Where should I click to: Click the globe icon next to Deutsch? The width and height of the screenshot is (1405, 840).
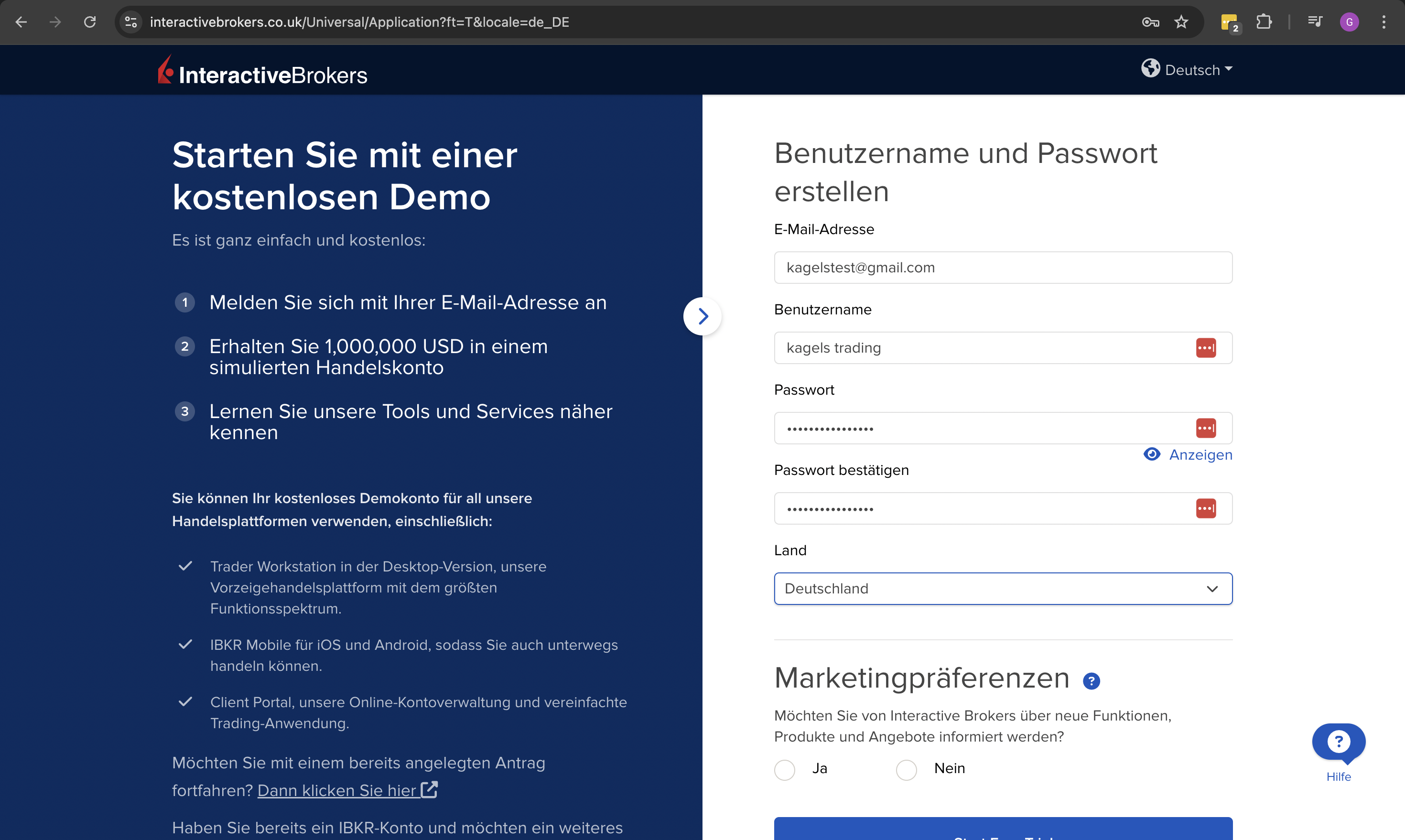click(x=1150, y=69)
